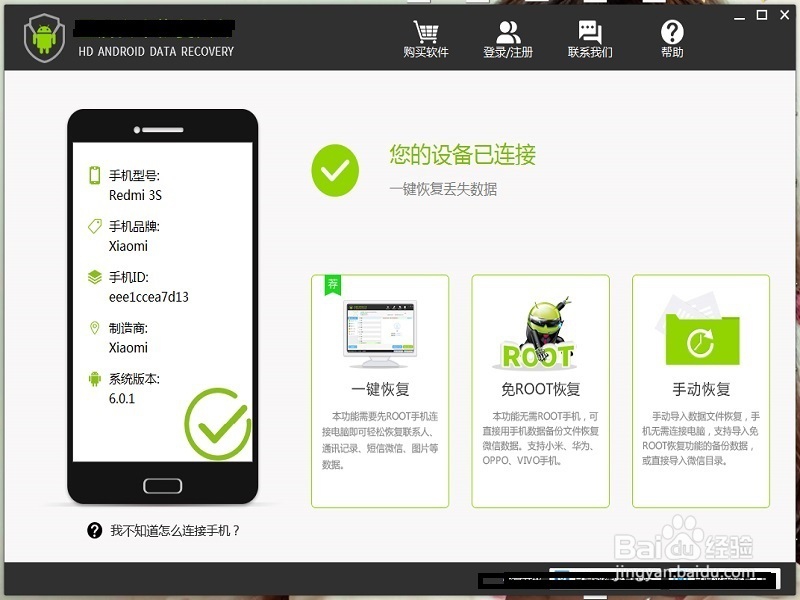Click the monitor icon in 一键恢复 card

tap(381, 334)
